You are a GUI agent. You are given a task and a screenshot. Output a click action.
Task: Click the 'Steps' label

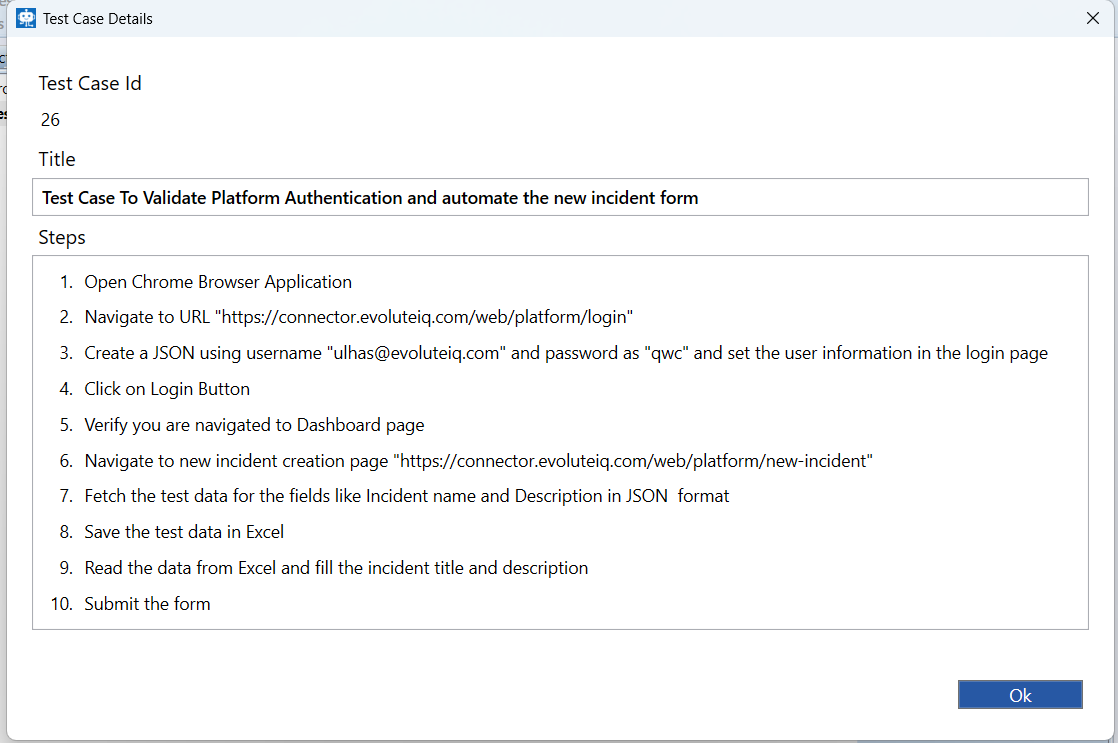pos(62,237)
